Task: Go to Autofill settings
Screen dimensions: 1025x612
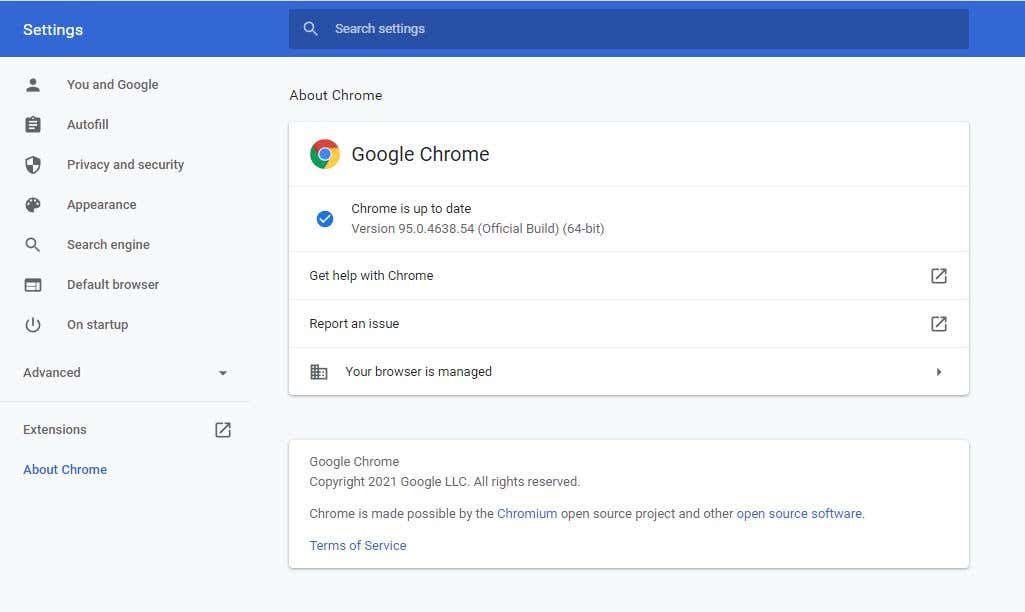Action: 88,124
